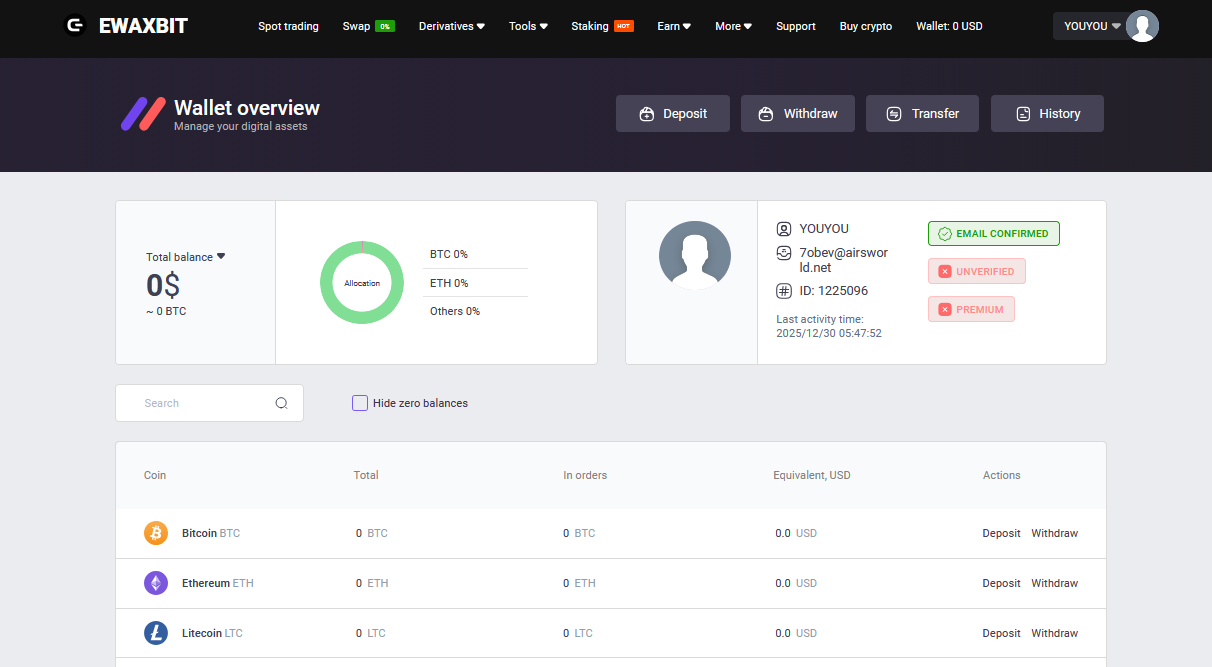Image resolution: width=1212 pixels, height=667 pixels.
Task: Click the PREMIUM status badge
Action: click(971, 310)
